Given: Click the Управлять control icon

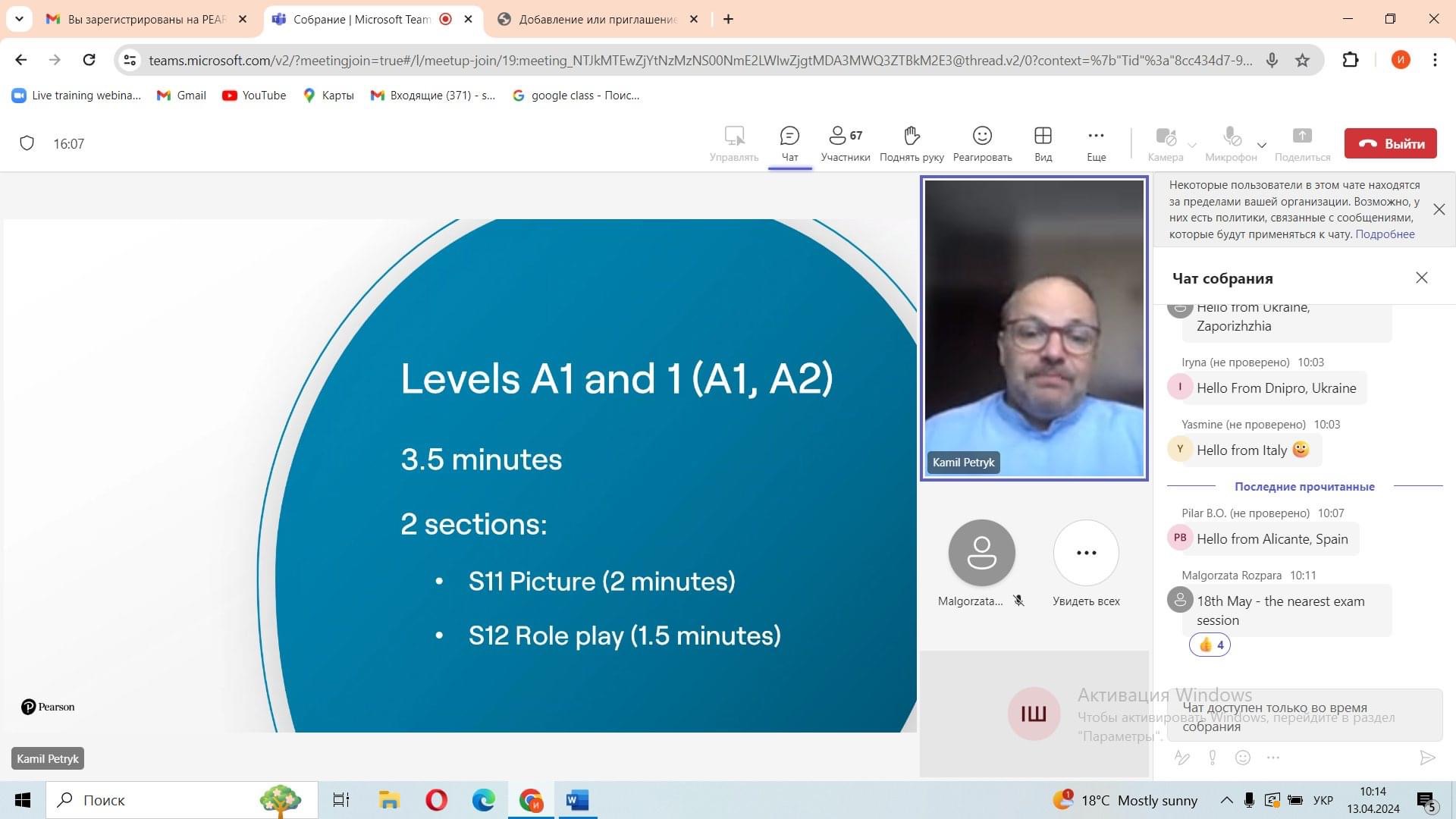Looking at the screenshot, I should tap(733, 144).
